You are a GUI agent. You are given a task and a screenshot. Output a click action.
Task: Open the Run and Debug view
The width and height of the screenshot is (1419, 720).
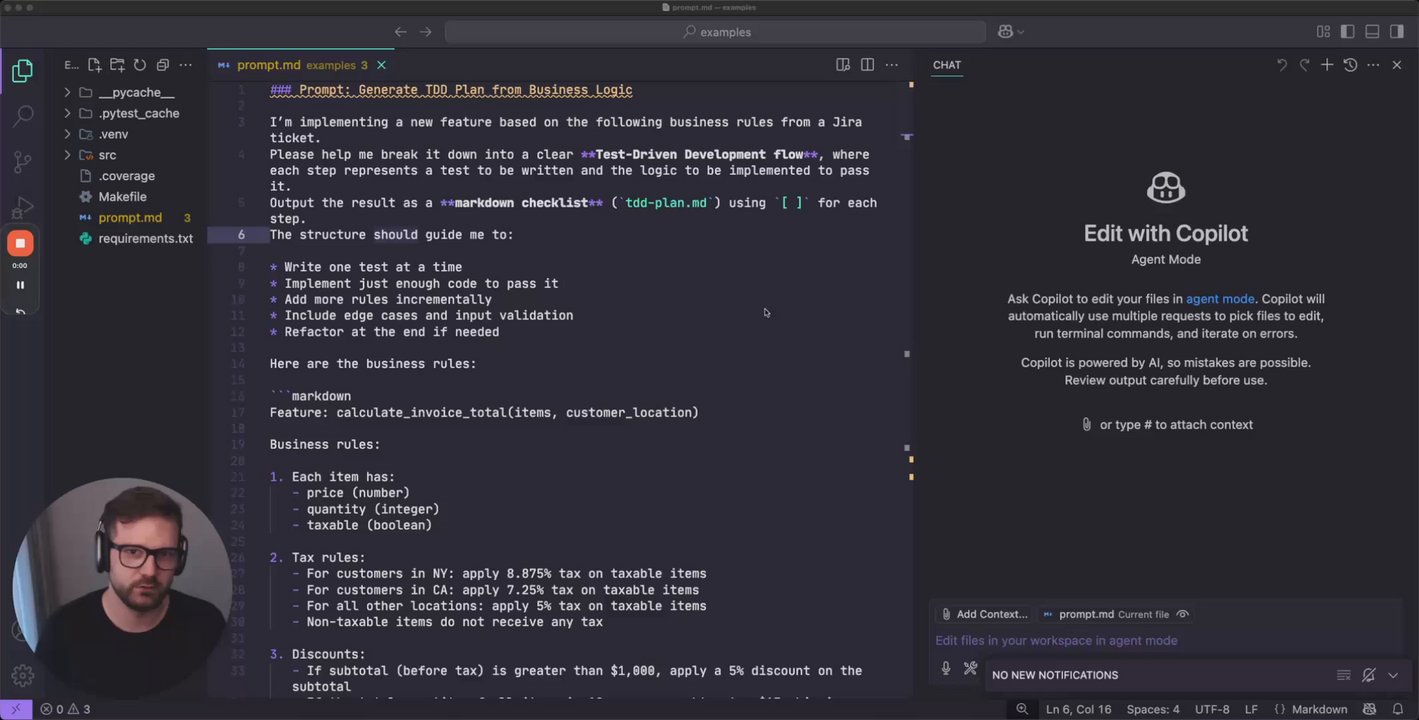click(x=22, y=207)
